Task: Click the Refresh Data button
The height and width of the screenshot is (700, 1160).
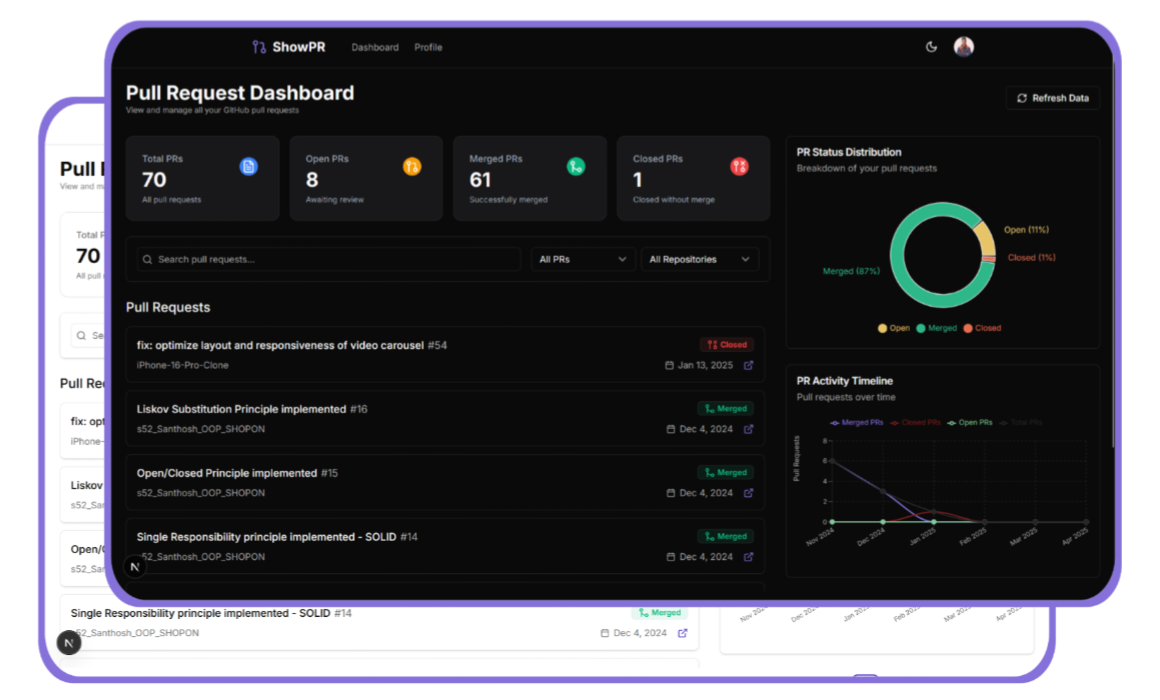Action: [x=1053, y=98]
